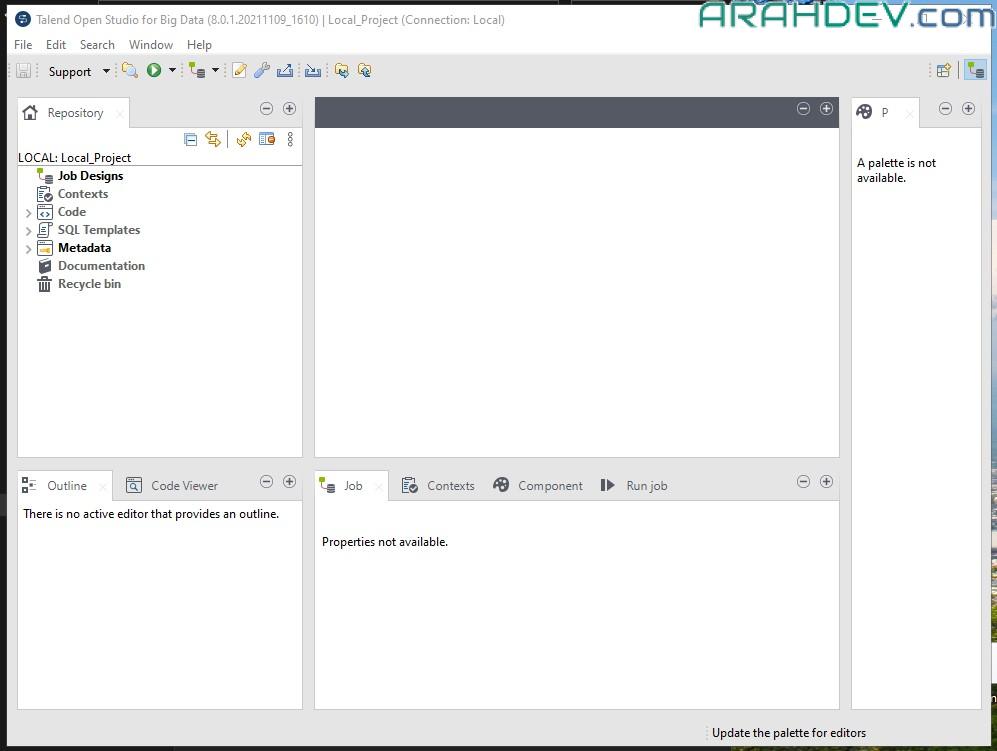Click the pencil edit icon in toolbar
Screen dimensions: 997x751
coord(239,70)
